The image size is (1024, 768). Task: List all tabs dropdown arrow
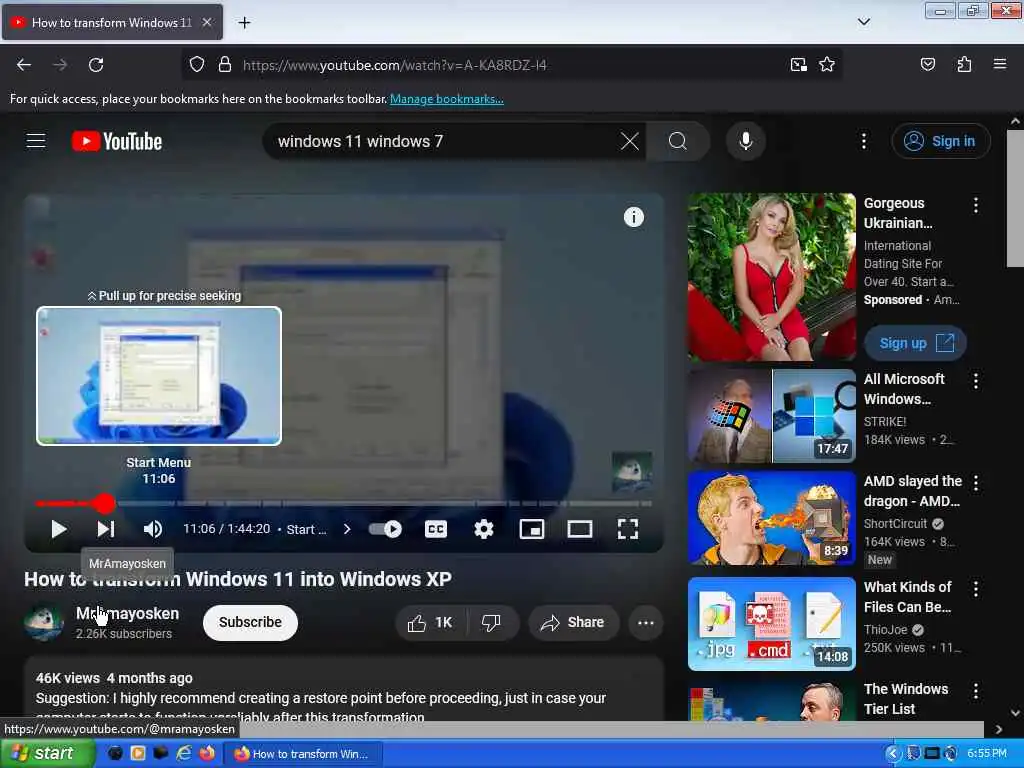[x=863, y=22]
